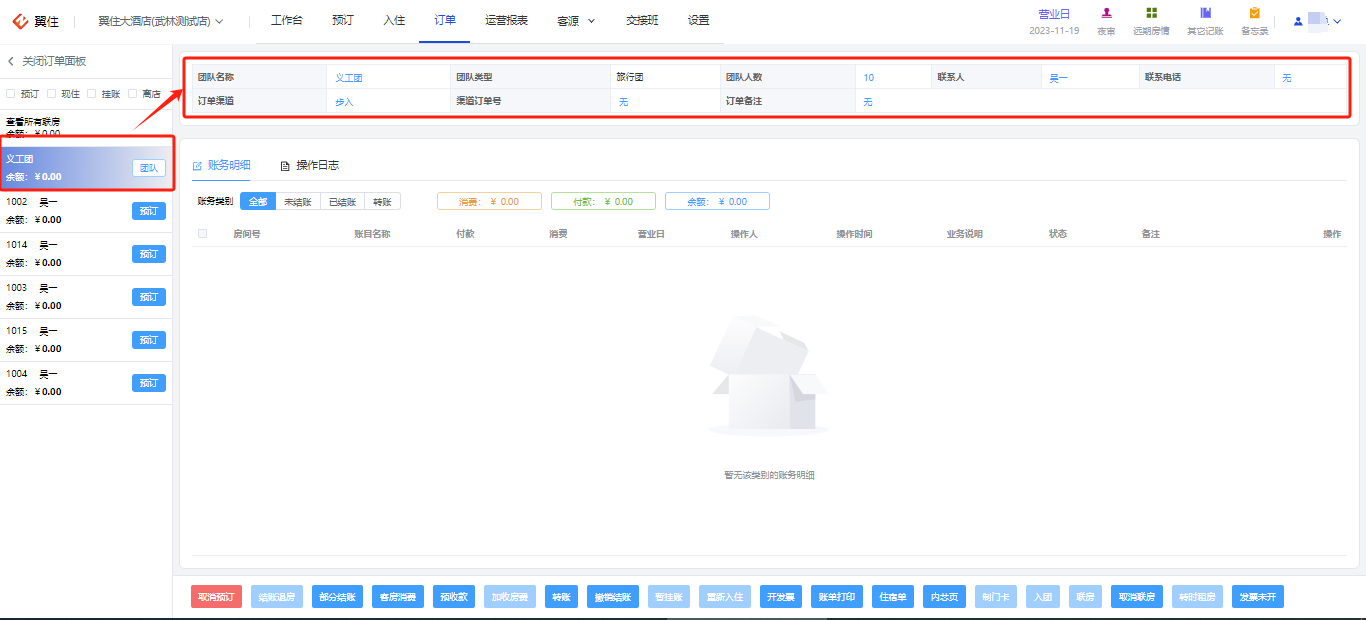Click the bottom 转账 button
1366x620 pixels.
click(x=561, y=597)
